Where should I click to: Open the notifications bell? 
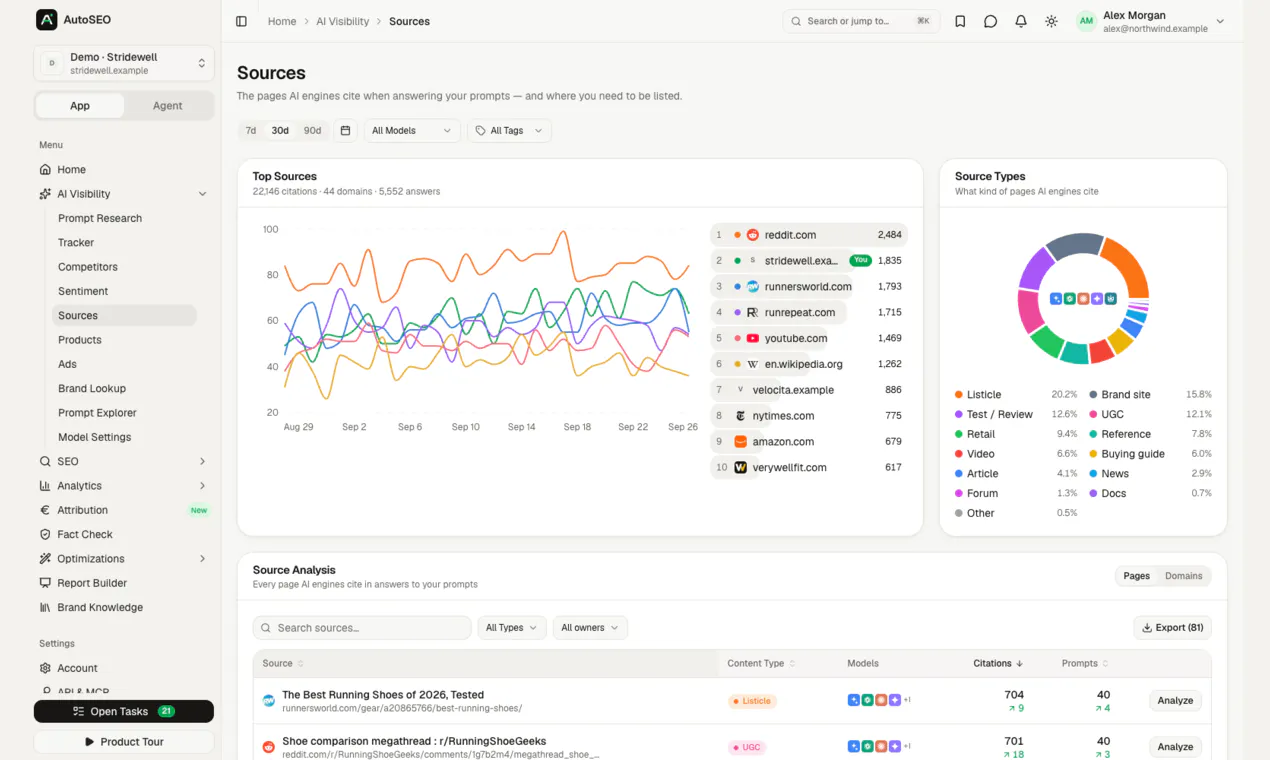[x=1020, y=21]
